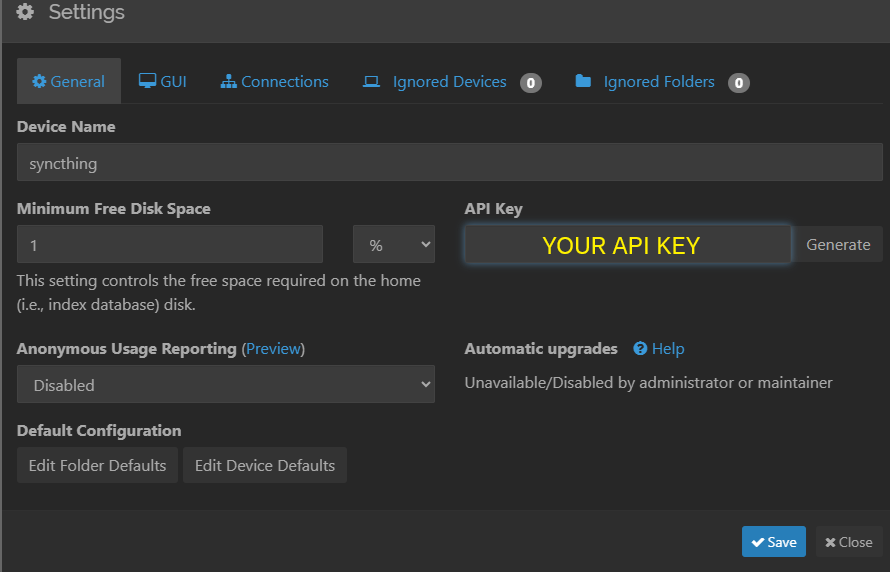The image size is (890, 572).
Task: Open the disk space unit dropdown
Action: click(393, 245)
